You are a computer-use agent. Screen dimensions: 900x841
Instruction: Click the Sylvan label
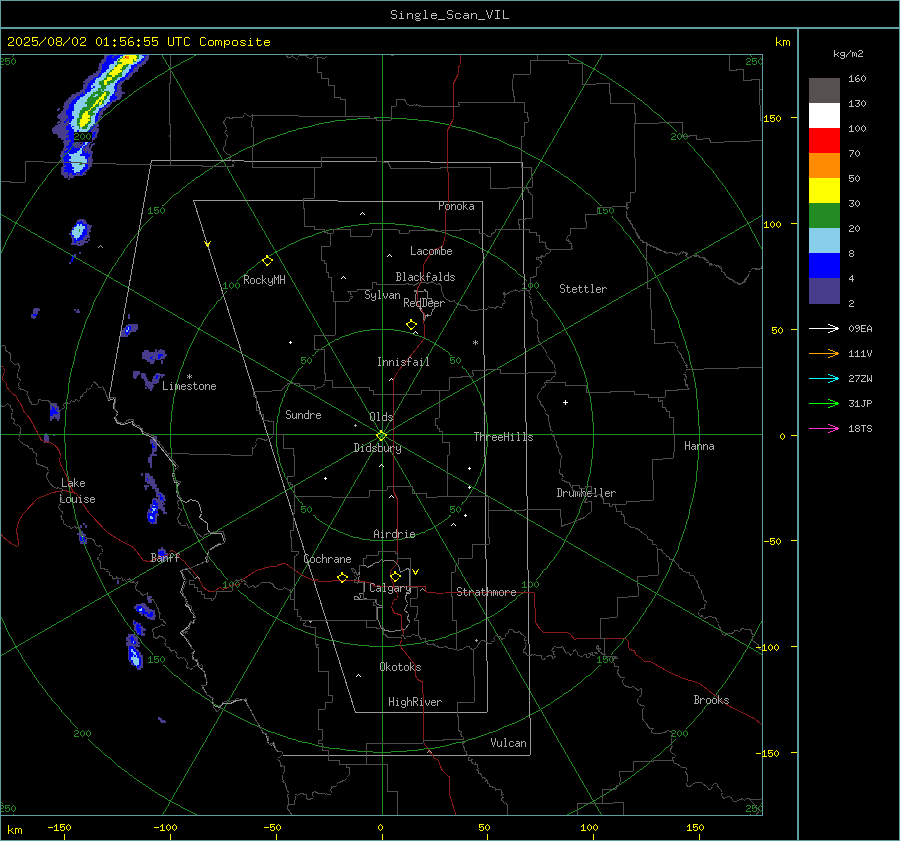click(x=382, y=295)
